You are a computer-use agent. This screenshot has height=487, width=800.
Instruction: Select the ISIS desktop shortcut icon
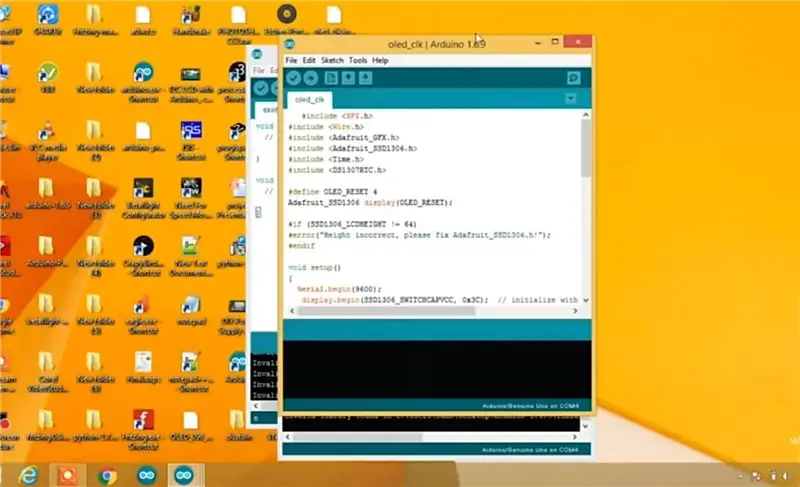coord(191,140)
